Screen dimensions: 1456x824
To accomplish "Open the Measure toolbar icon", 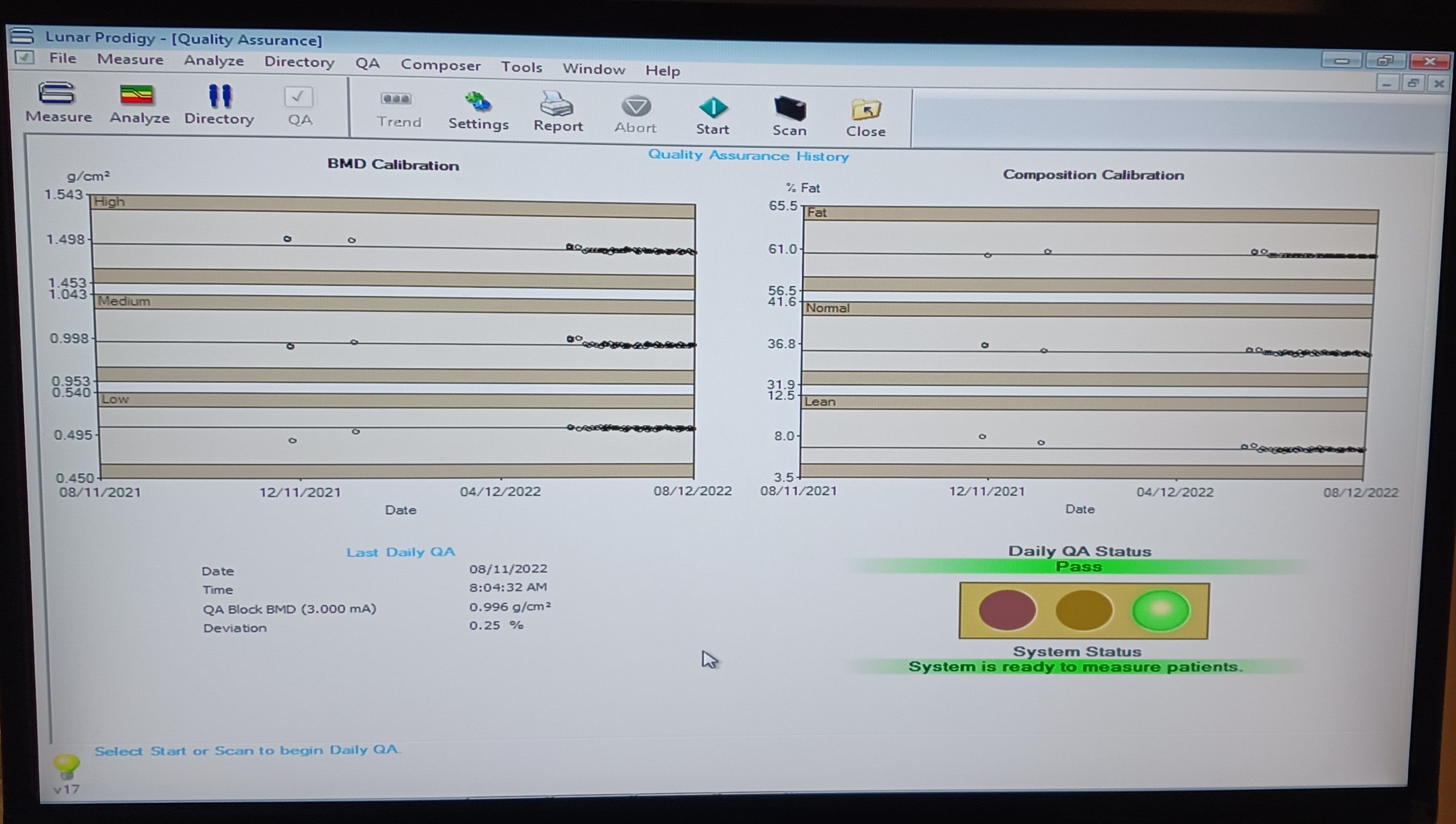I will pos(58,103).
